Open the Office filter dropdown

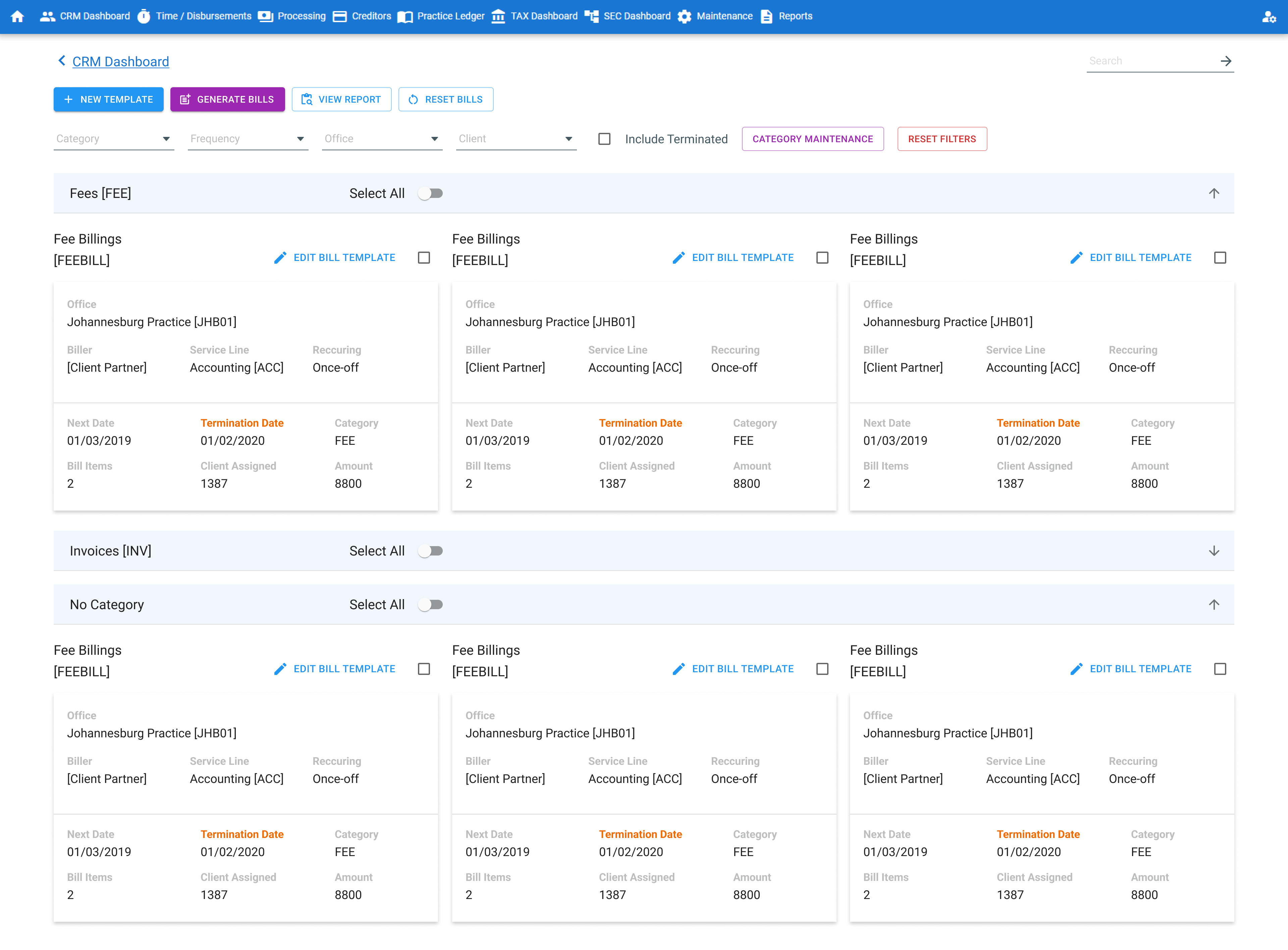pos(382,139)
